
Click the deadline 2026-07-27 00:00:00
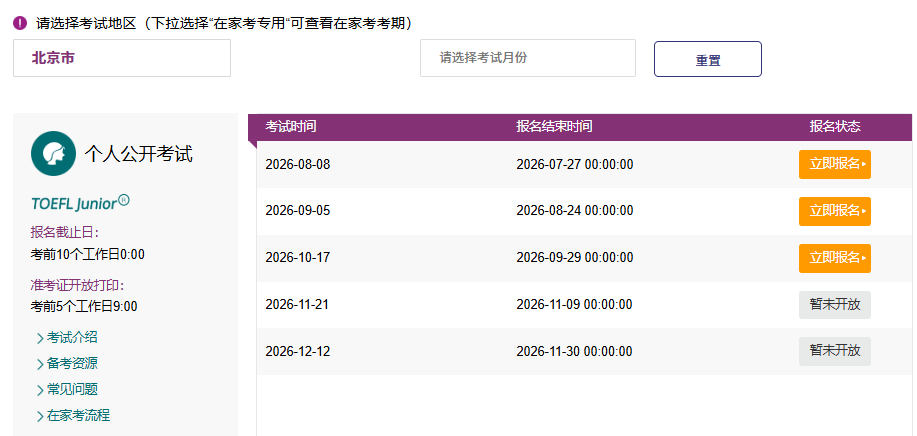point(574,165)
